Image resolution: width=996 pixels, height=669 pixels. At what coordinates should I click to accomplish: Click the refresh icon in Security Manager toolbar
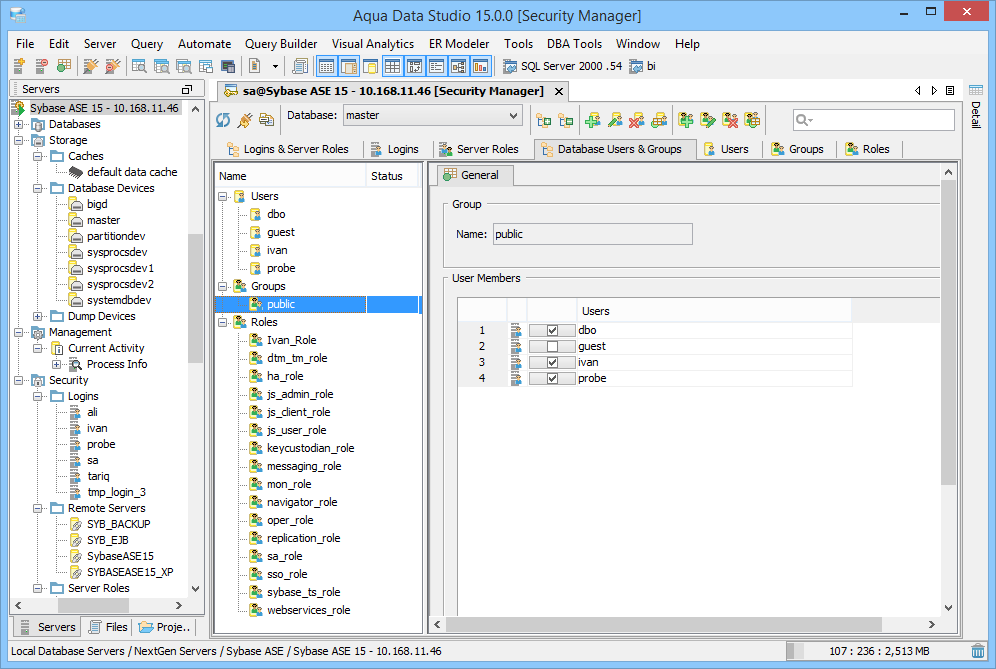pos(223,120)
